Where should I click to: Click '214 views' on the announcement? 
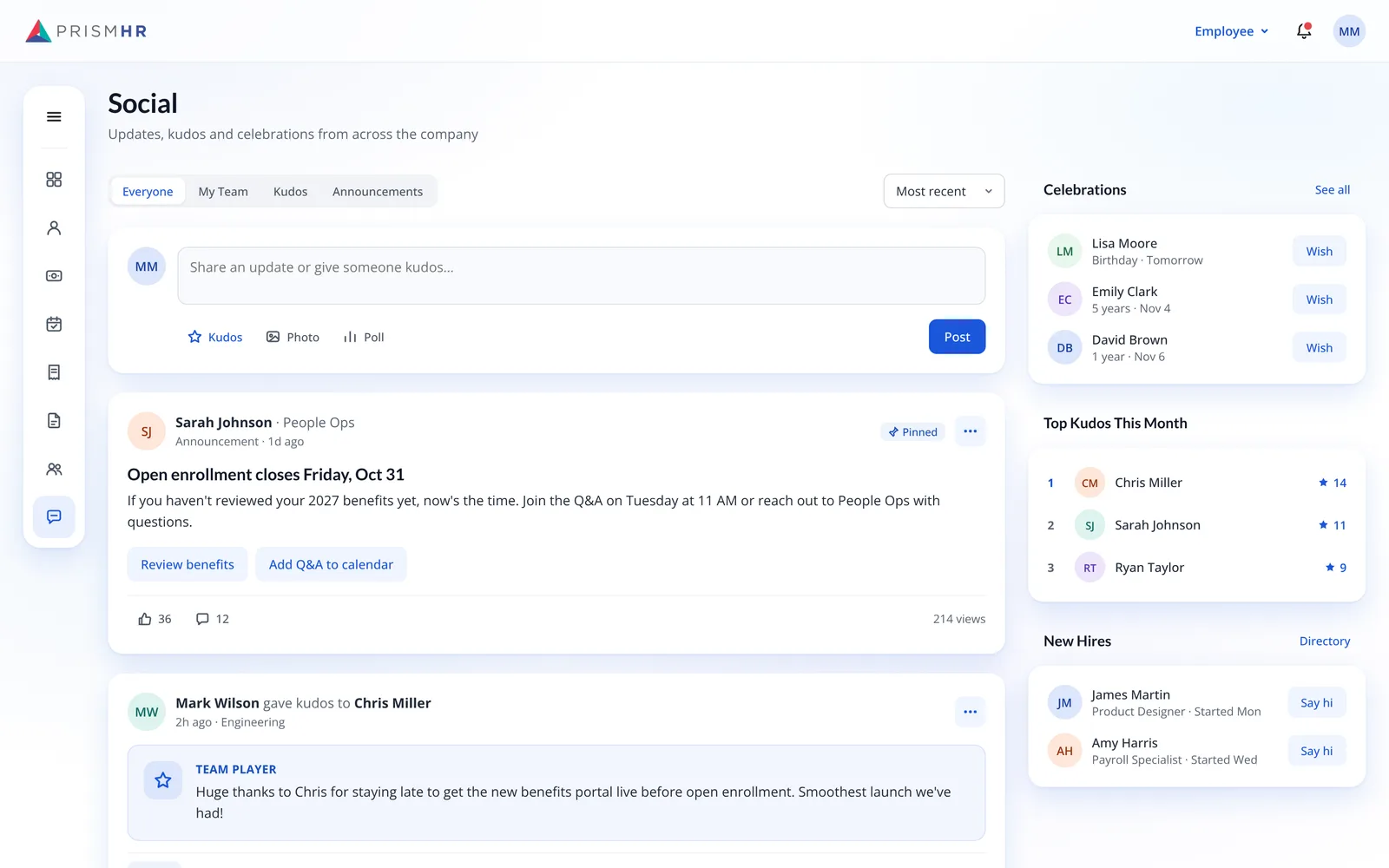coord(959,619)
